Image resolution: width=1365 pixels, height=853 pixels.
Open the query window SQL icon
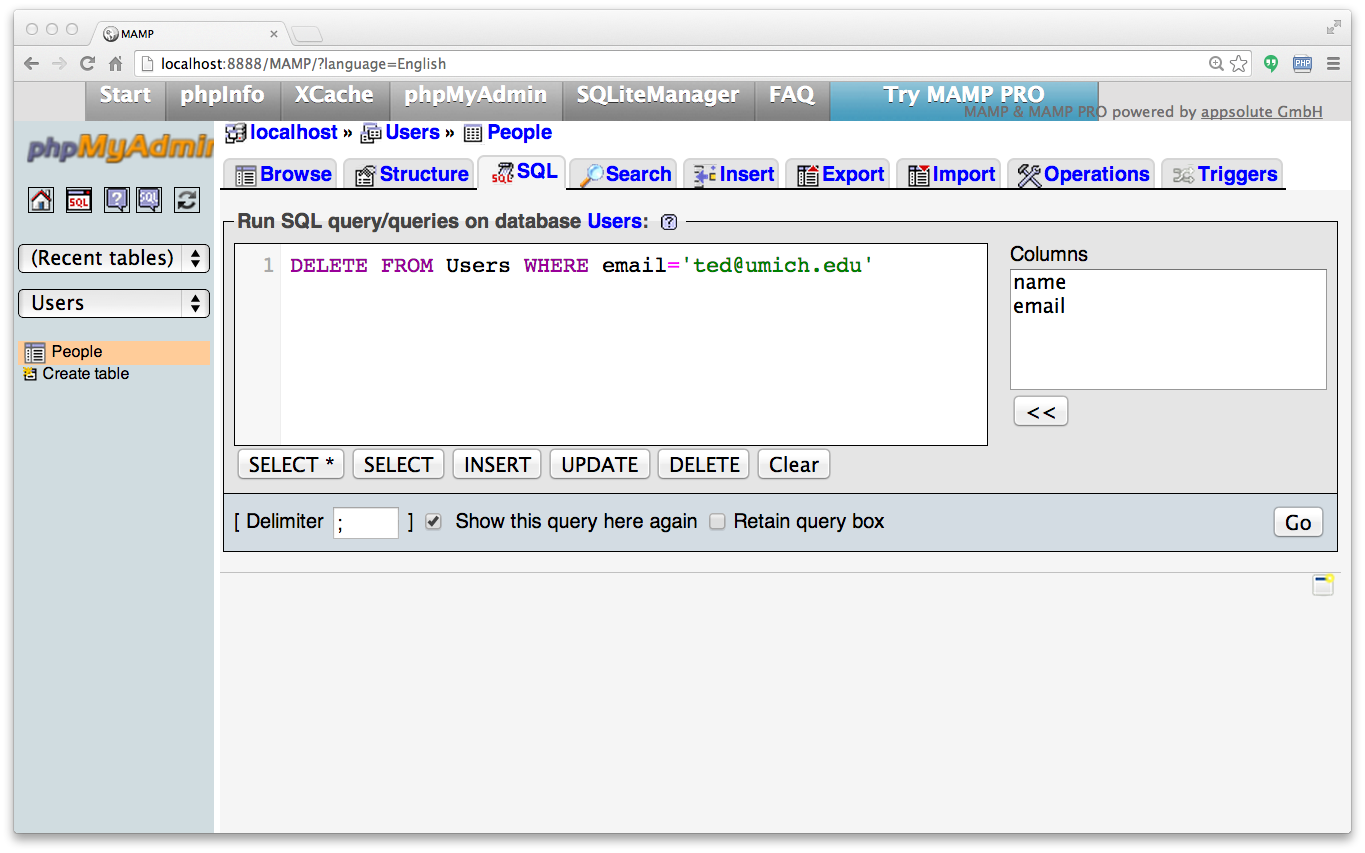(79, 200)
